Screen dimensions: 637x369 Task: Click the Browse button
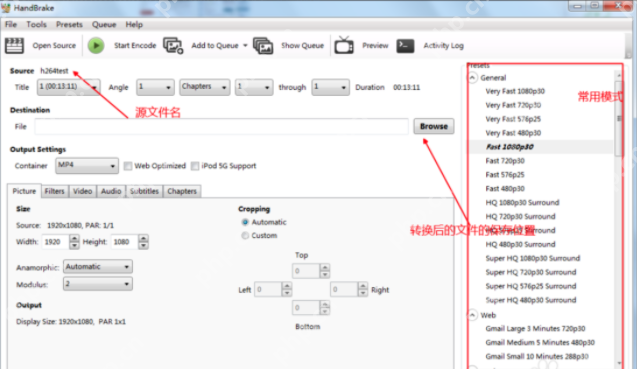point(434,126)
